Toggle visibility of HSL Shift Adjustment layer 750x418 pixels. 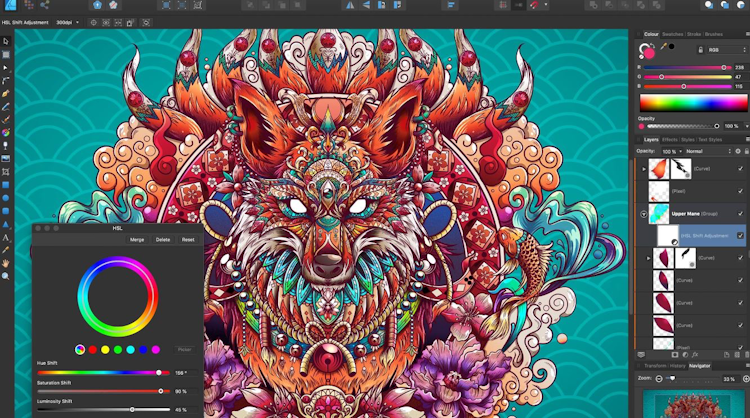click(x=740, y=235)
